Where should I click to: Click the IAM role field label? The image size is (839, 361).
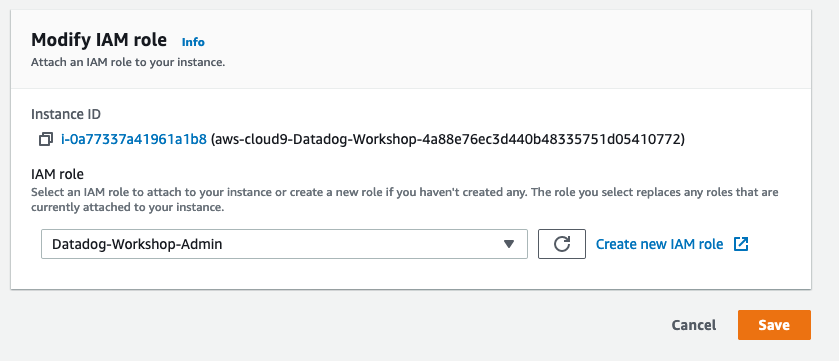click(x=57, y=174)
